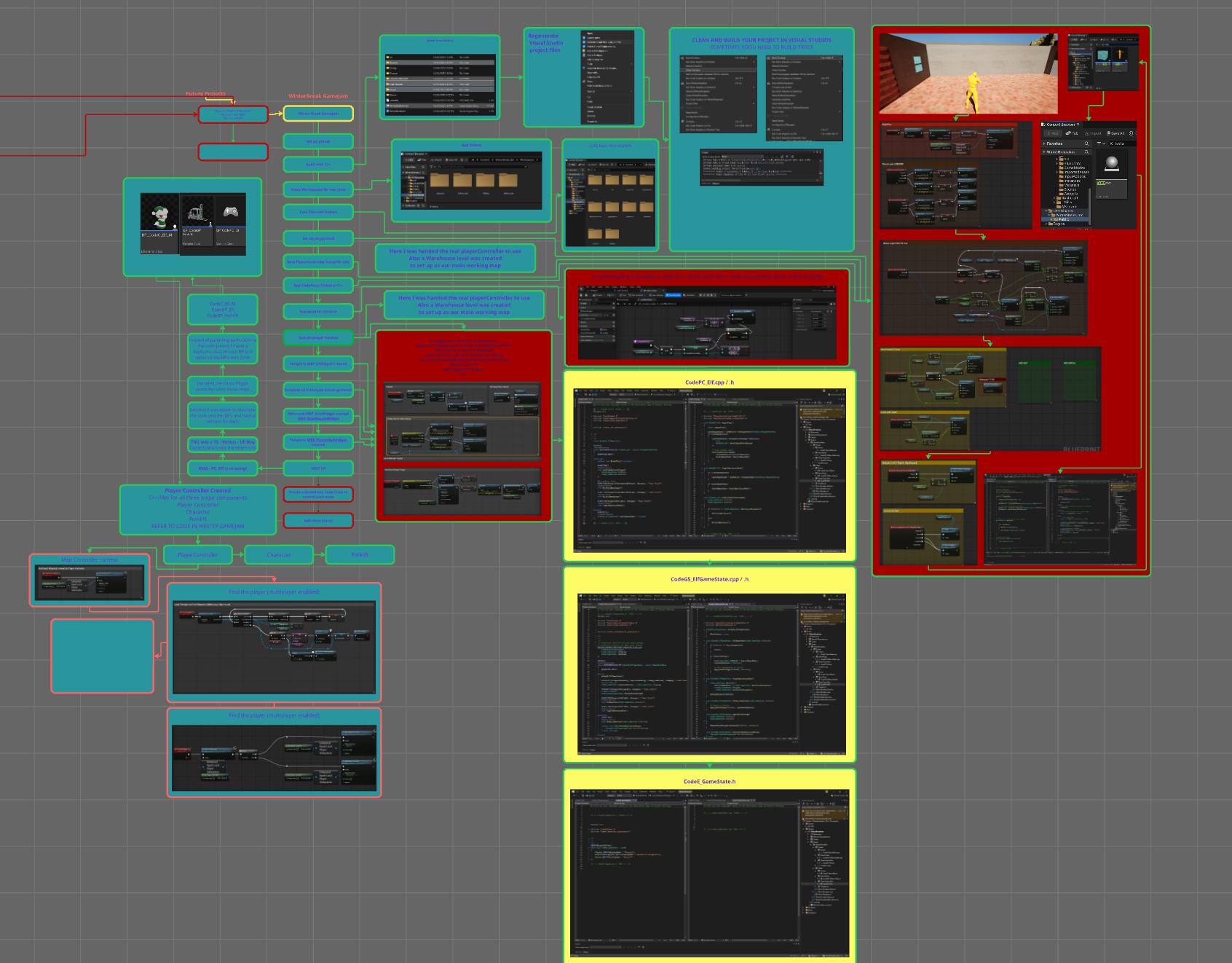Expand the Favorites section arrow

pos(1044,144)
